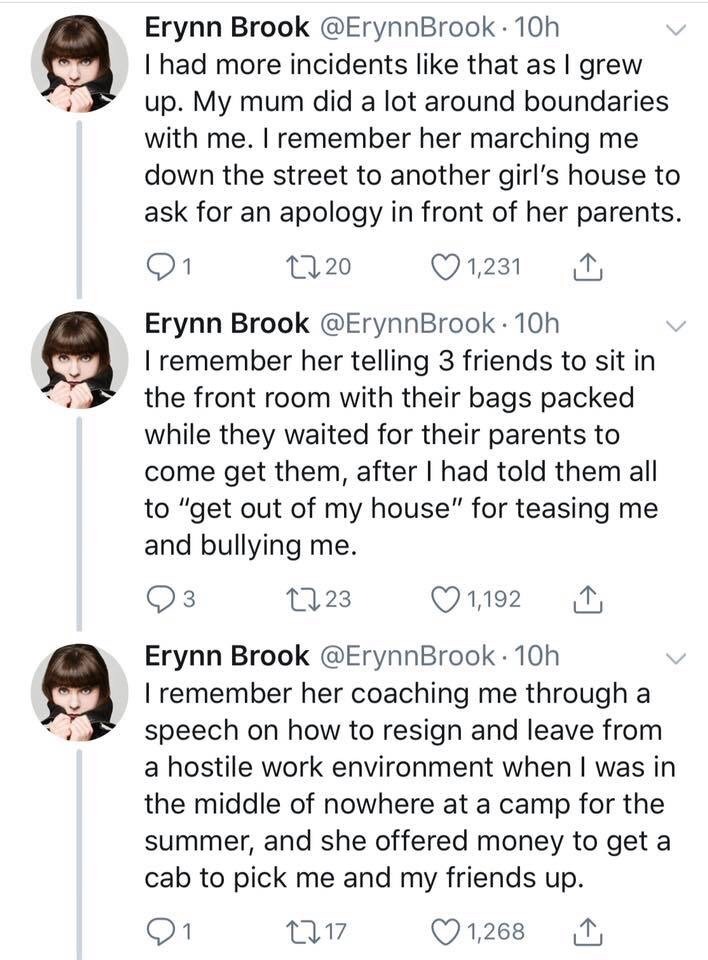The width and height of the screenshot is (708, 960).
Task: Reply to the tweet with 3 replies
Action: (162, 599)
